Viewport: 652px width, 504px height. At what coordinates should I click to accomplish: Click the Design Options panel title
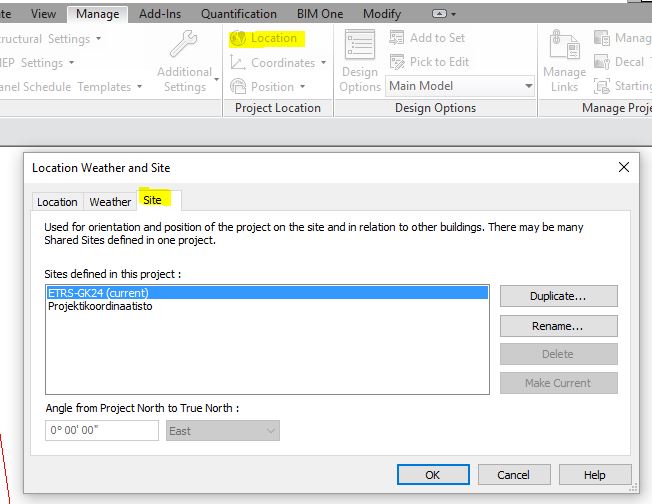435,108
